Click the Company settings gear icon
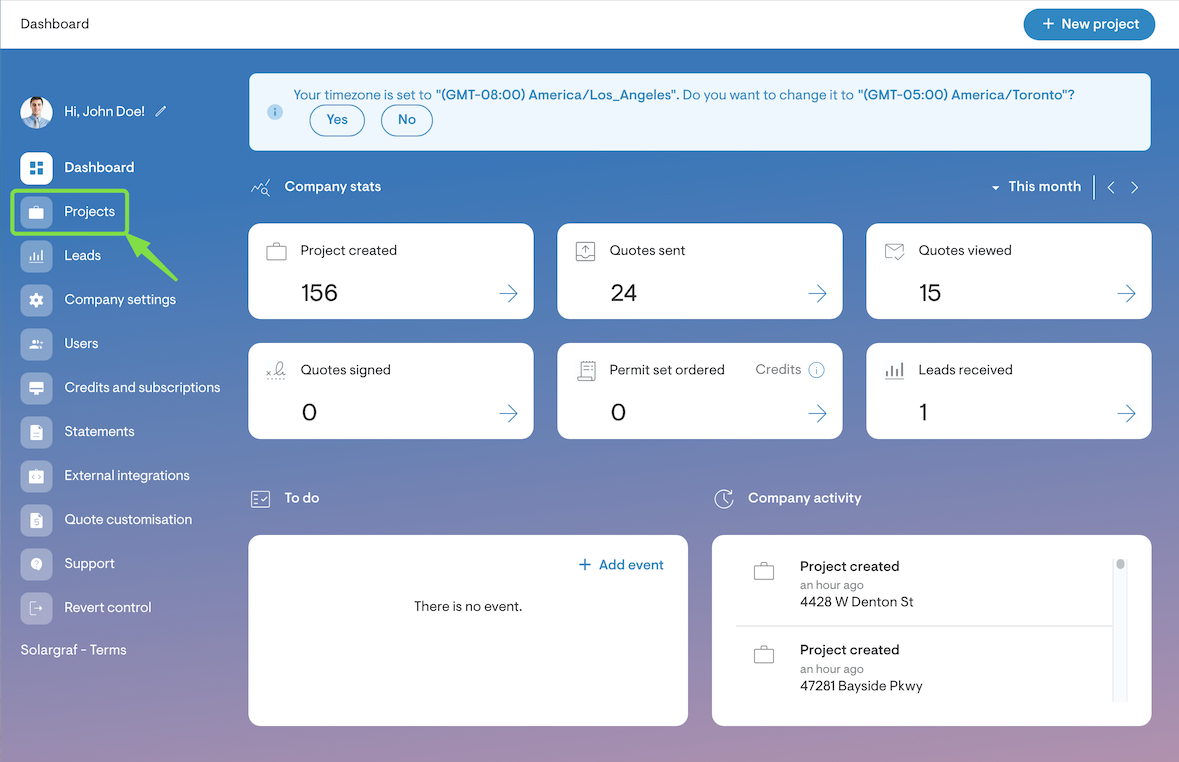 (x=34, y=300)
